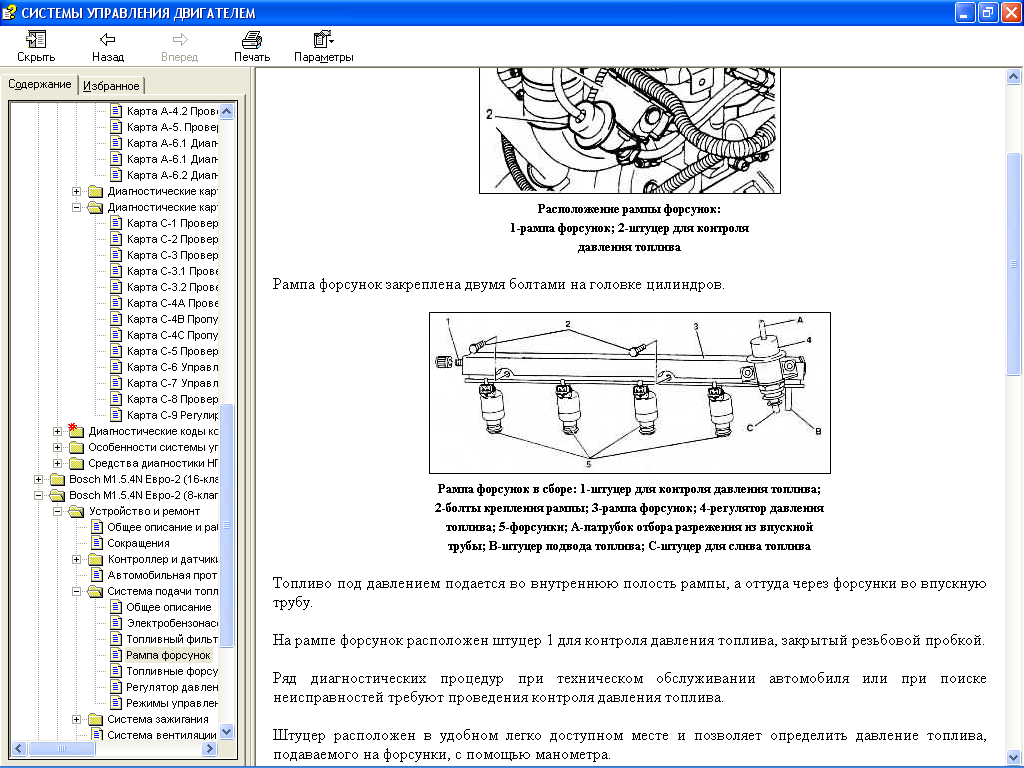Expand Средства диагностики node

click(57, 463)
